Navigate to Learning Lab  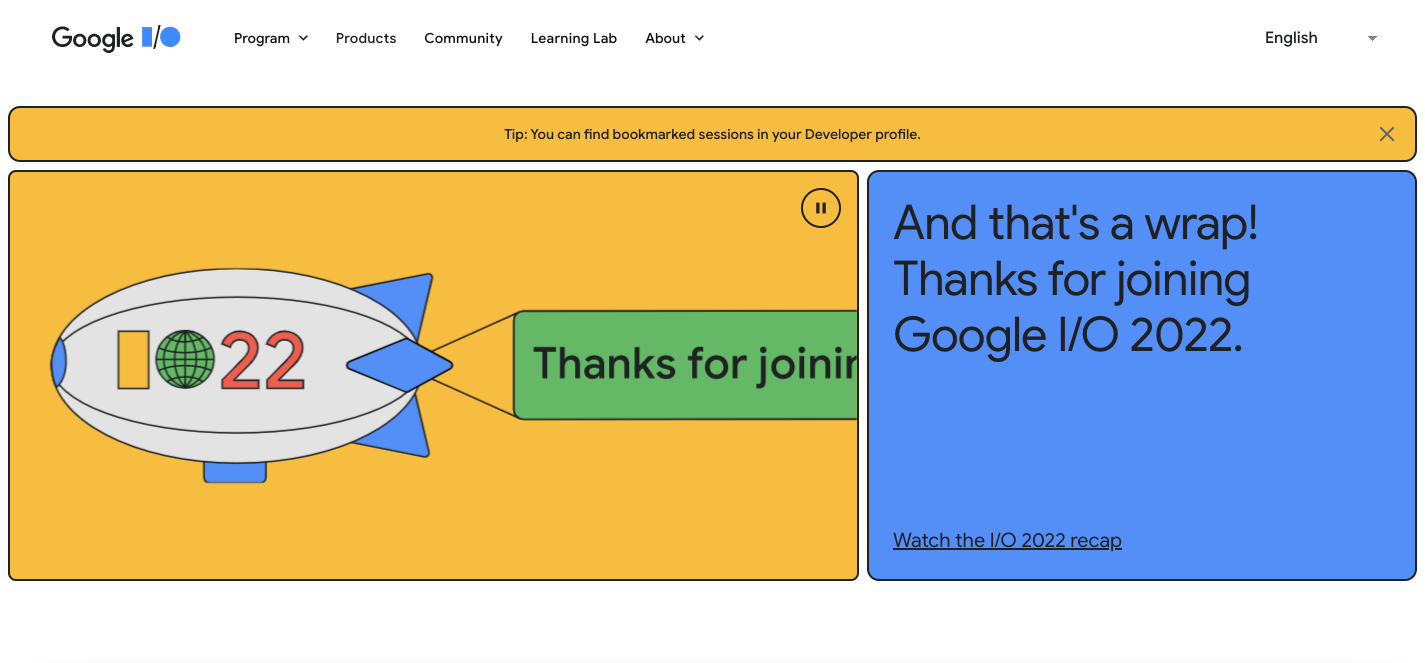pyautogui.click(x=573, y=38)
